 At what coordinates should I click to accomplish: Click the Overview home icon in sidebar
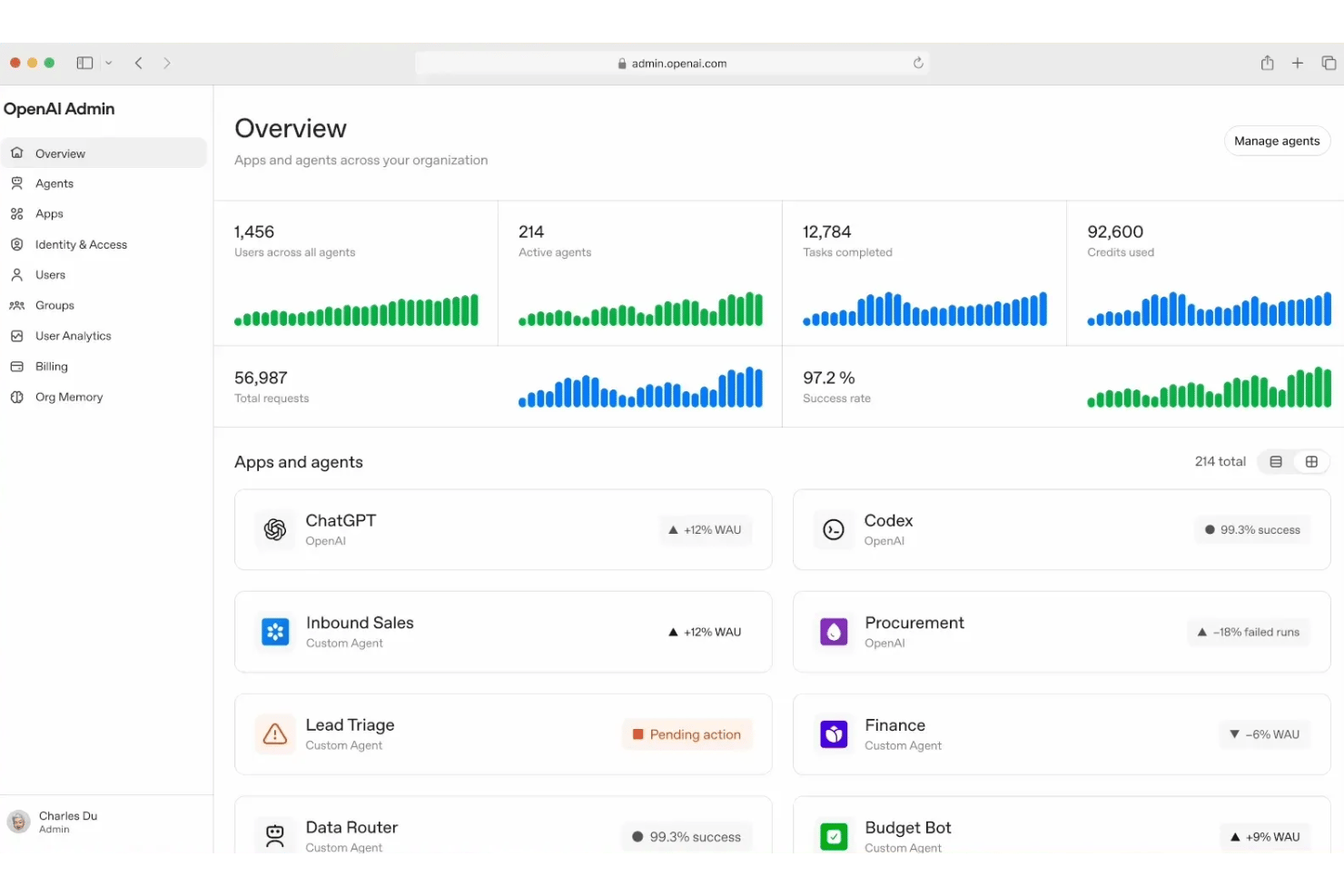tap(16, 153)
